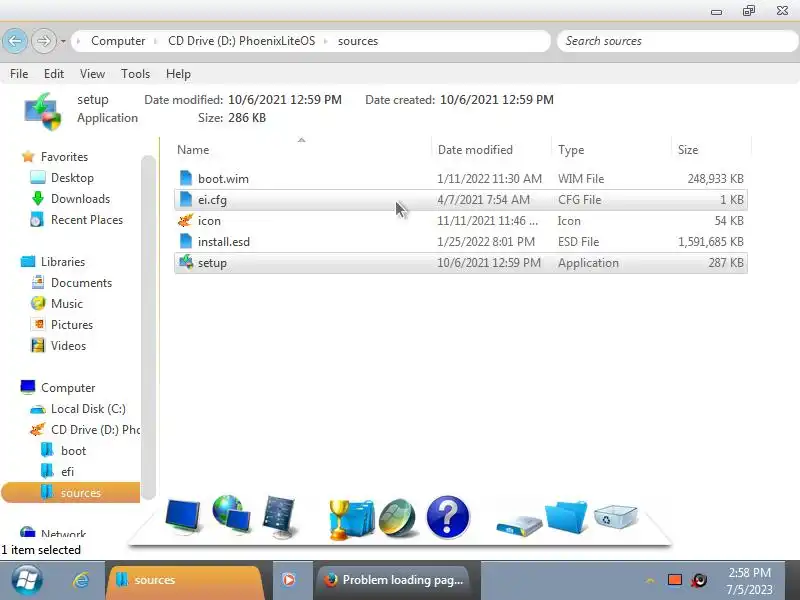Viewport: 800px width, 600px height.
Task: Open the Windows Start button
Action: [27, 580]
